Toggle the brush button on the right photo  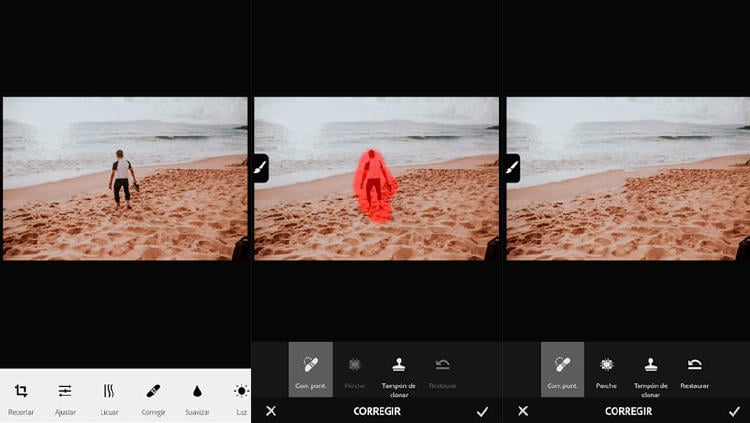512,168
